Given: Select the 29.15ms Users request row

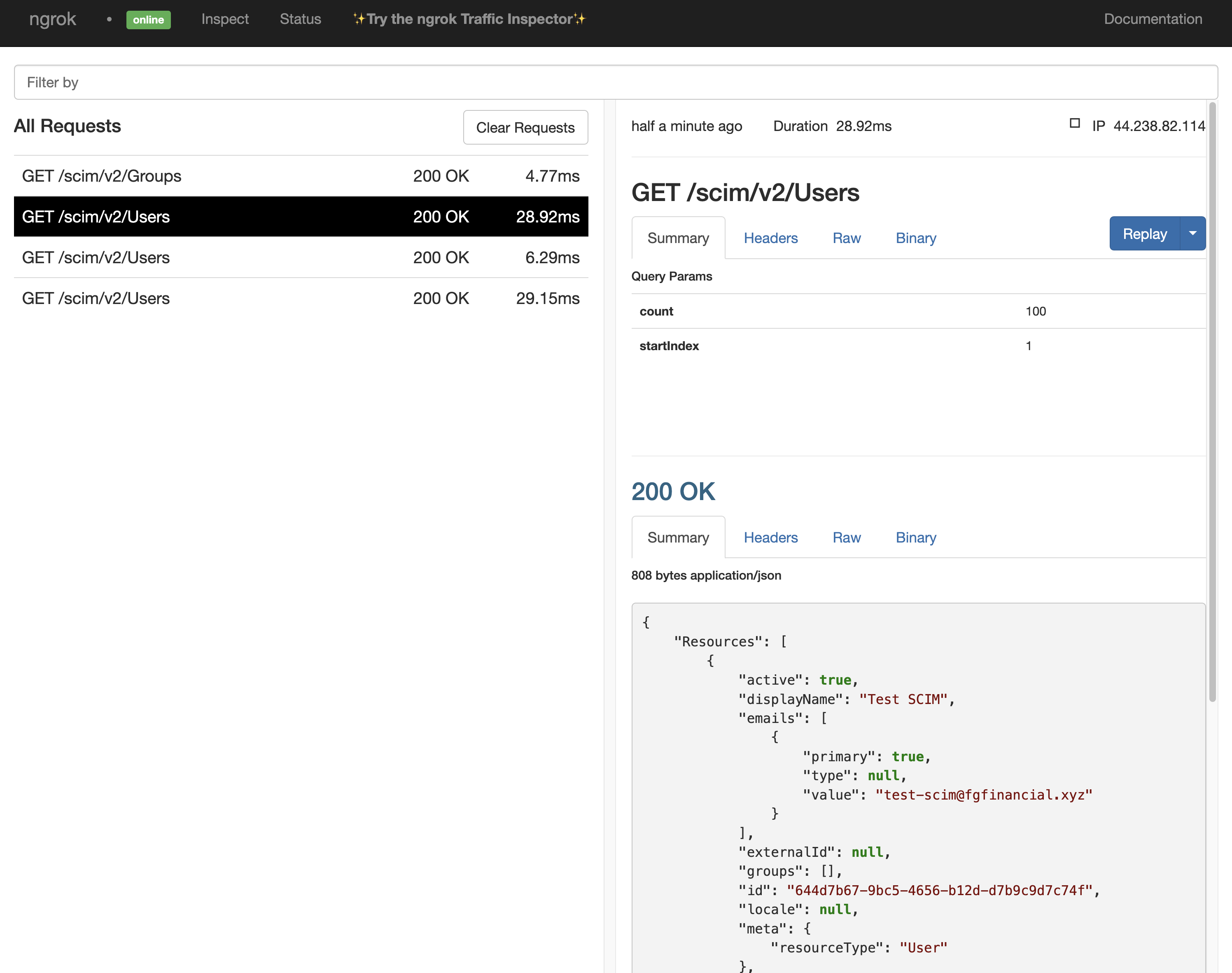Looking at the screenshot, I should tap(301, 299).
